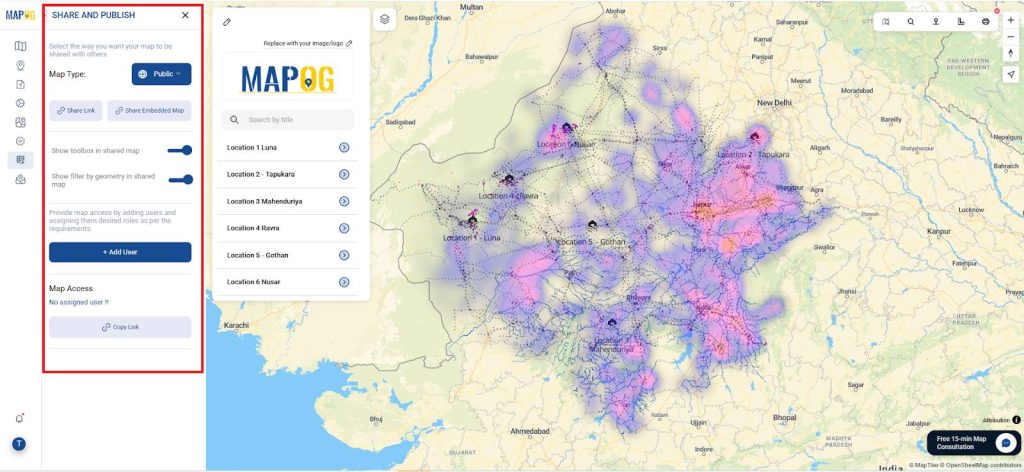Expand Location 2 - Tapukara arrow
Image resolution: width=1024 pixels, height=472 pixels.
[x=344, y=174]
